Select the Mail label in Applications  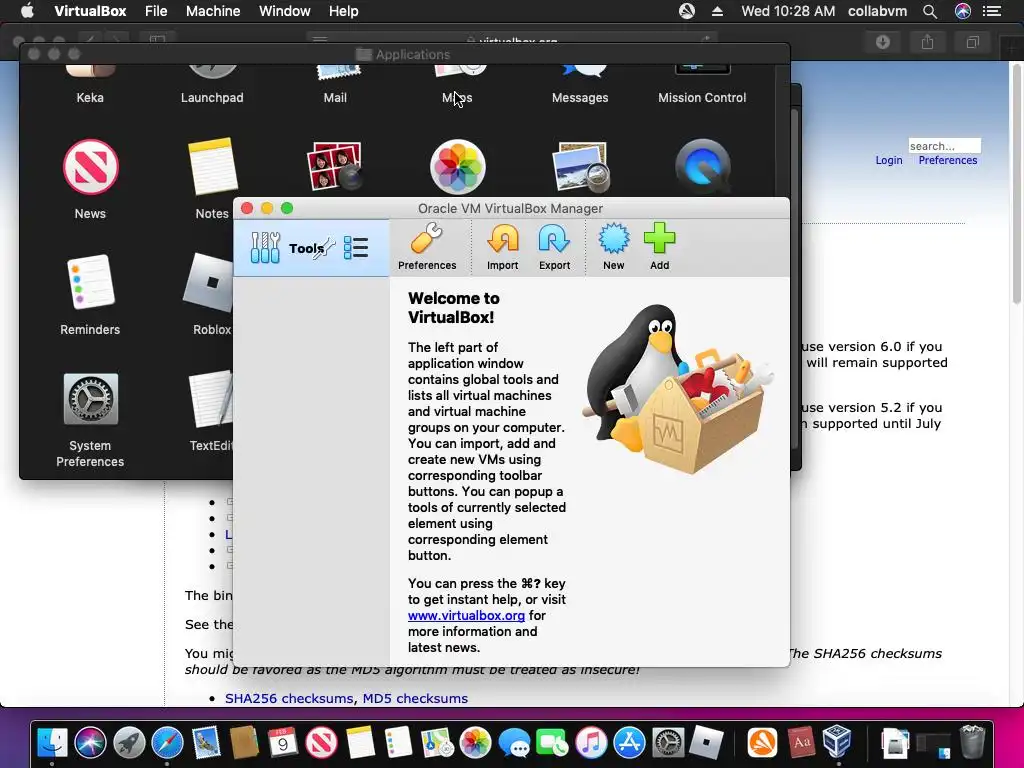tap(335, 97)
